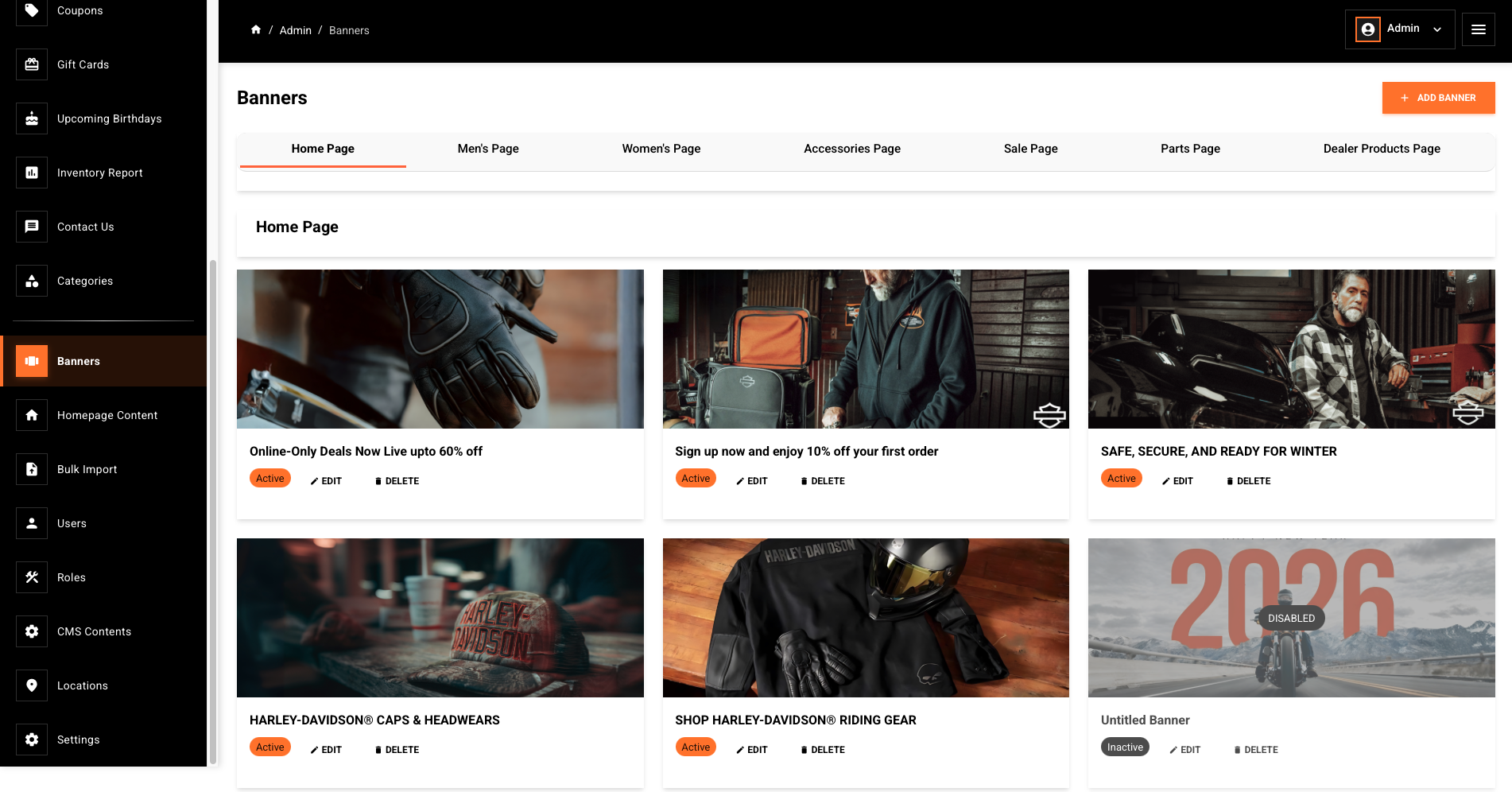Viewport: 1512px width, 792px height.
Task: Open the hamburger menu in top bar
Action: click(1478, 29)
